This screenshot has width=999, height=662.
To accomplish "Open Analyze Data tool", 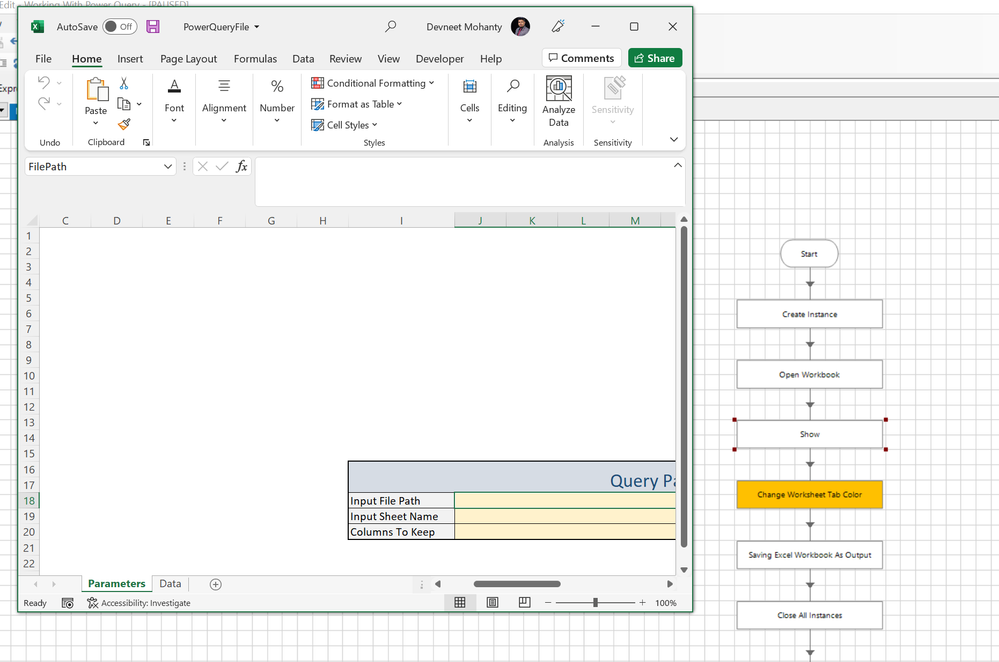I will pos(558,101).
